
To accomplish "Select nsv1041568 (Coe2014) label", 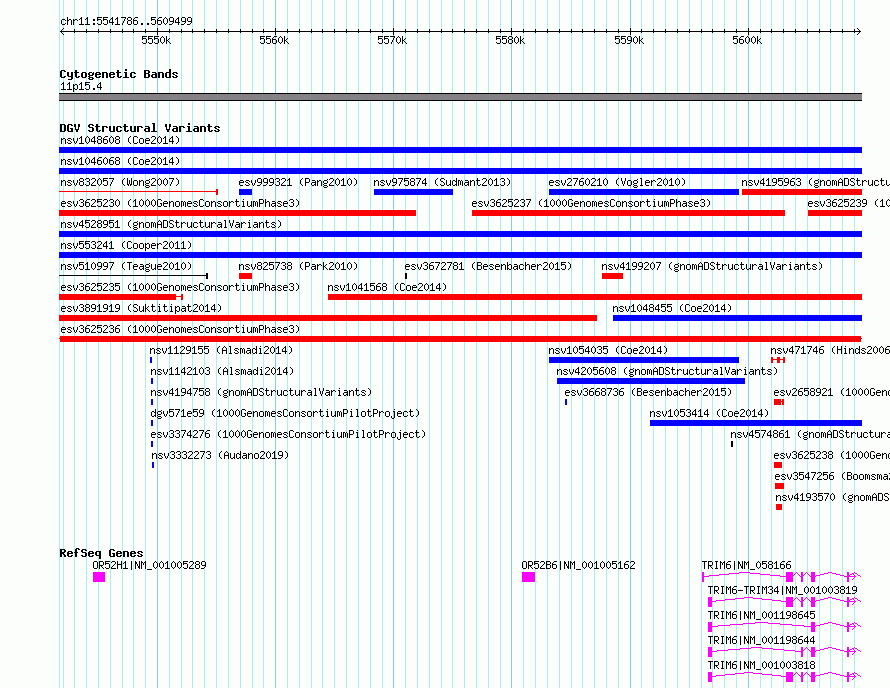I will click(x=387, y=287).
